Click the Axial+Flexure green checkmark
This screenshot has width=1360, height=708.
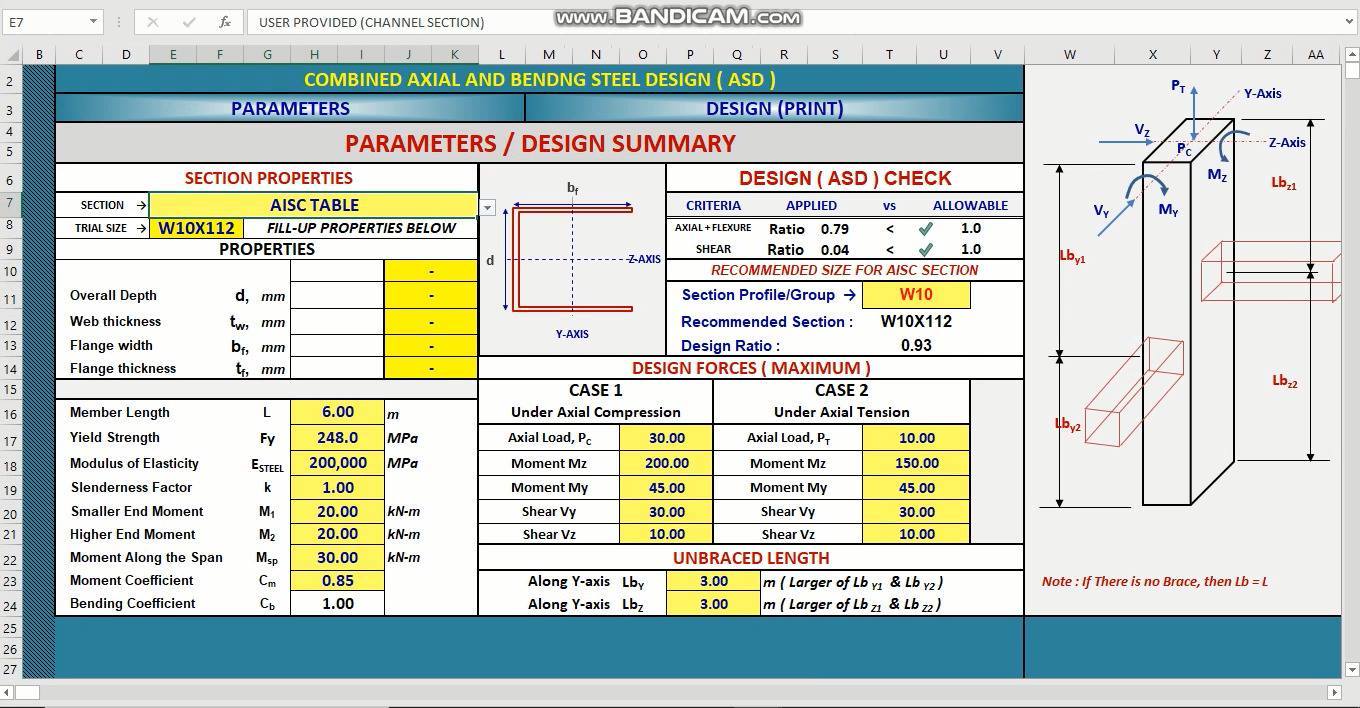click(925, 228)
